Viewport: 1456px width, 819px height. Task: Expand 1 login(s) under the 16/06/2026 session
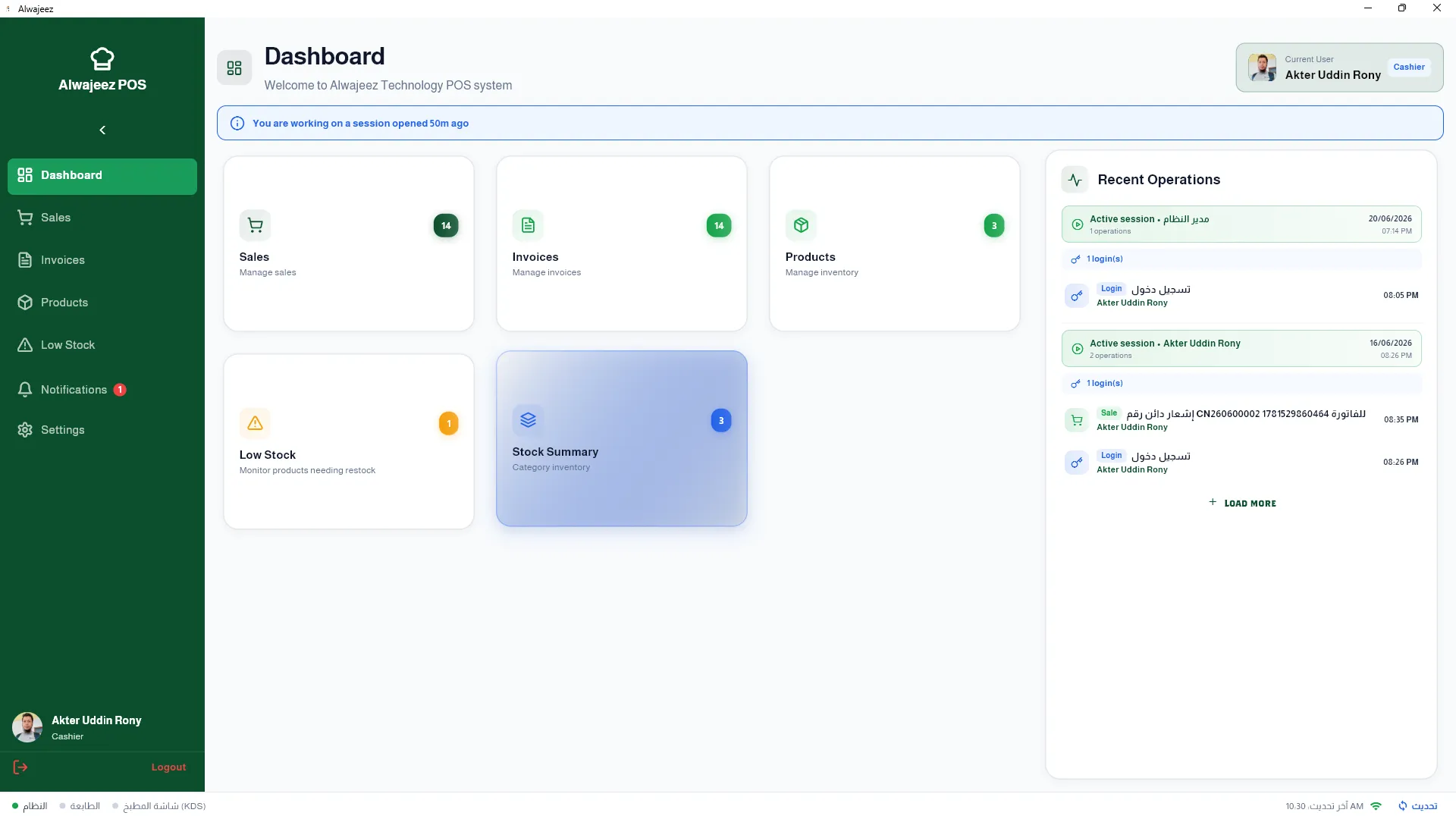[x=1241, y=384]
